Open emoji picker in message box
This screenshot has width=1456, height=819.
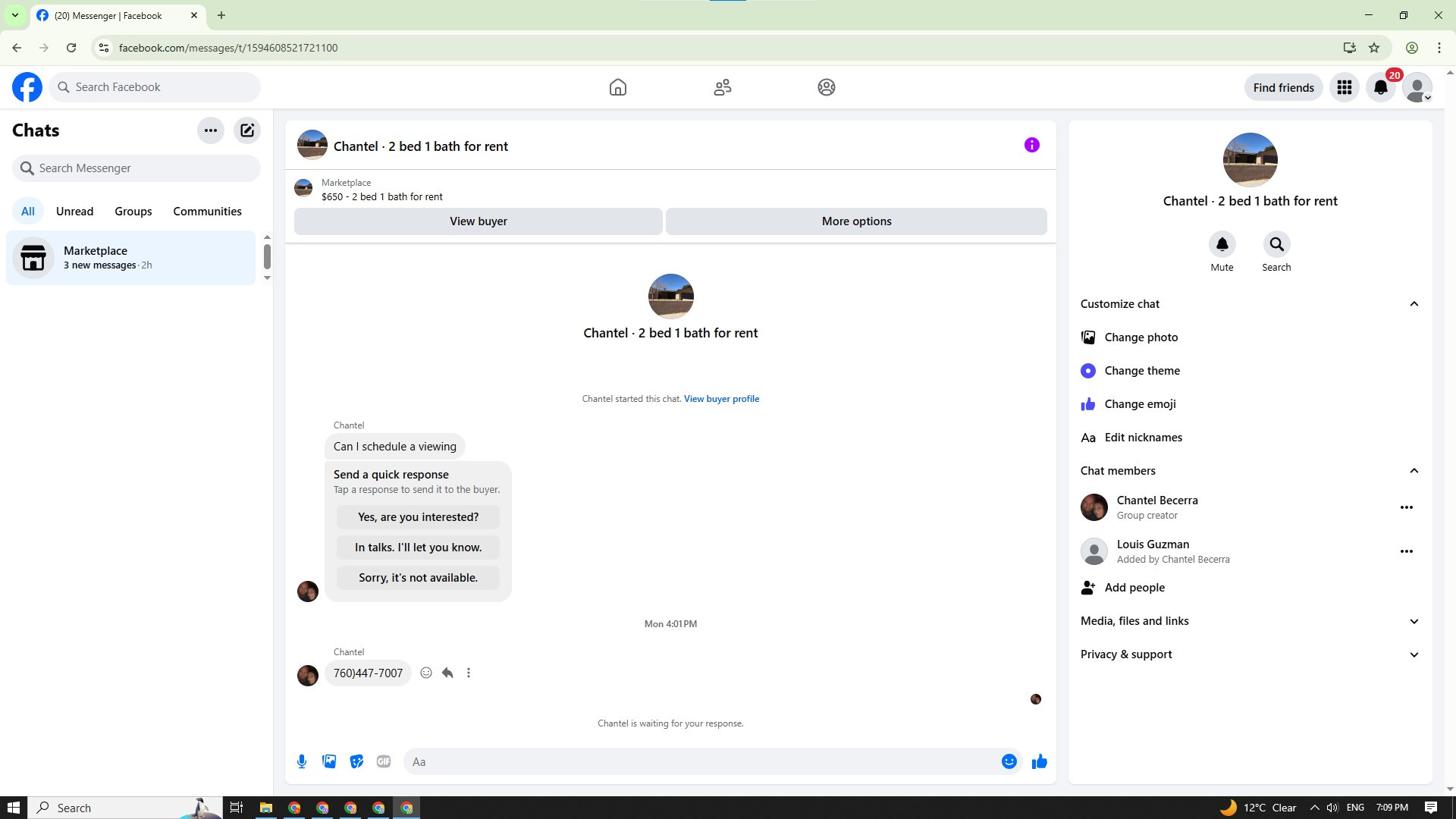(x=1009, y=761)
